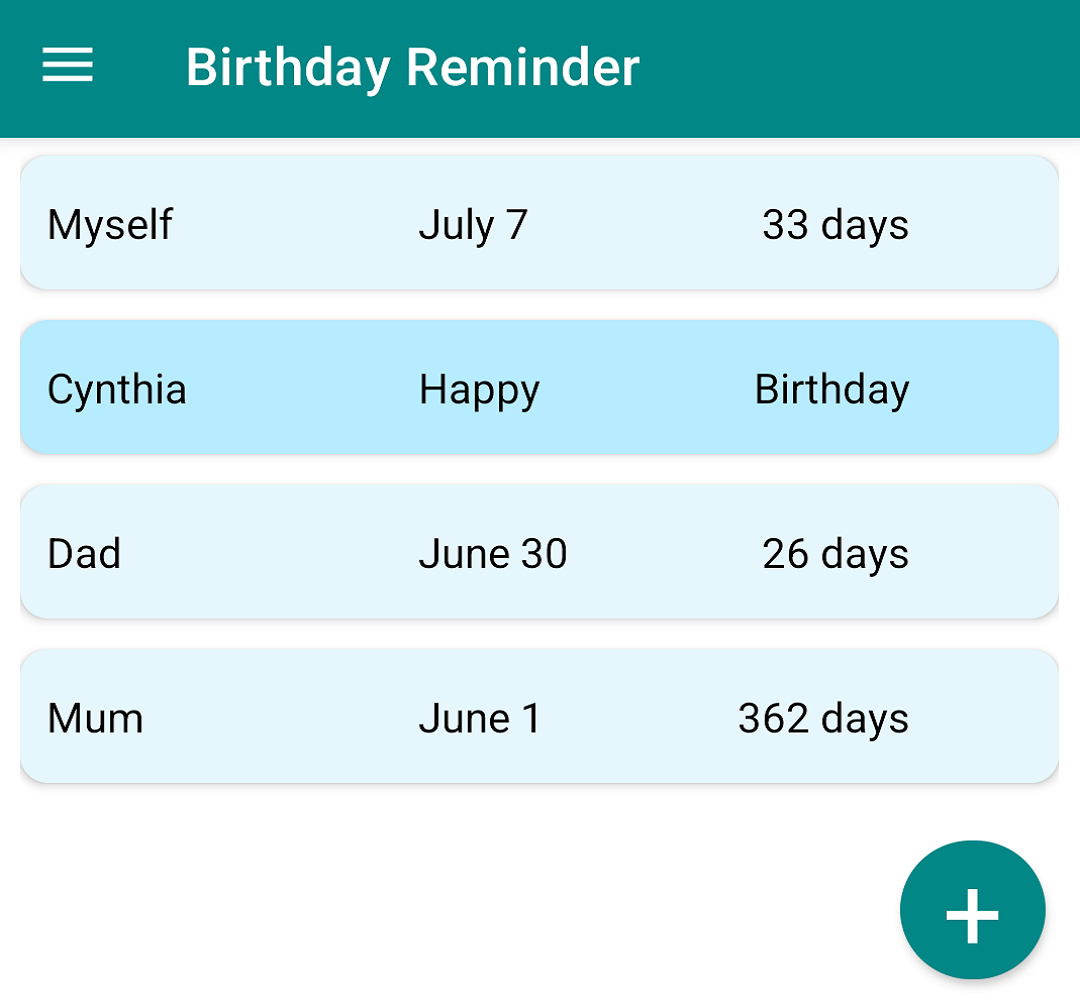Tap 'Happy' text on Cynthia's card
Viewport: 1080px width, 1008px height.
pos(479,390)
